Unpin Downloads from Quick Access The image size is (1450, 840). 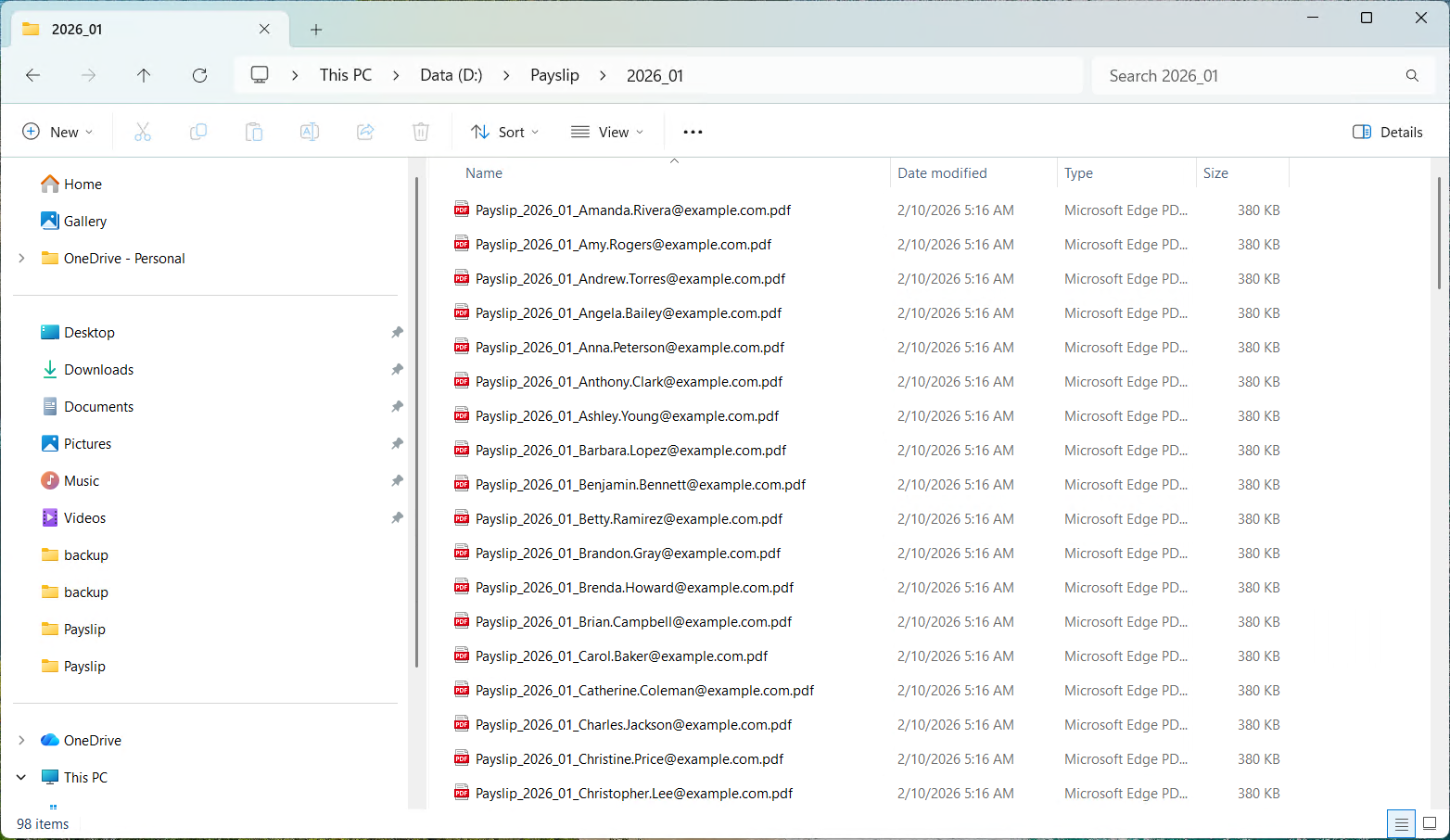click(x=397, y=369)
